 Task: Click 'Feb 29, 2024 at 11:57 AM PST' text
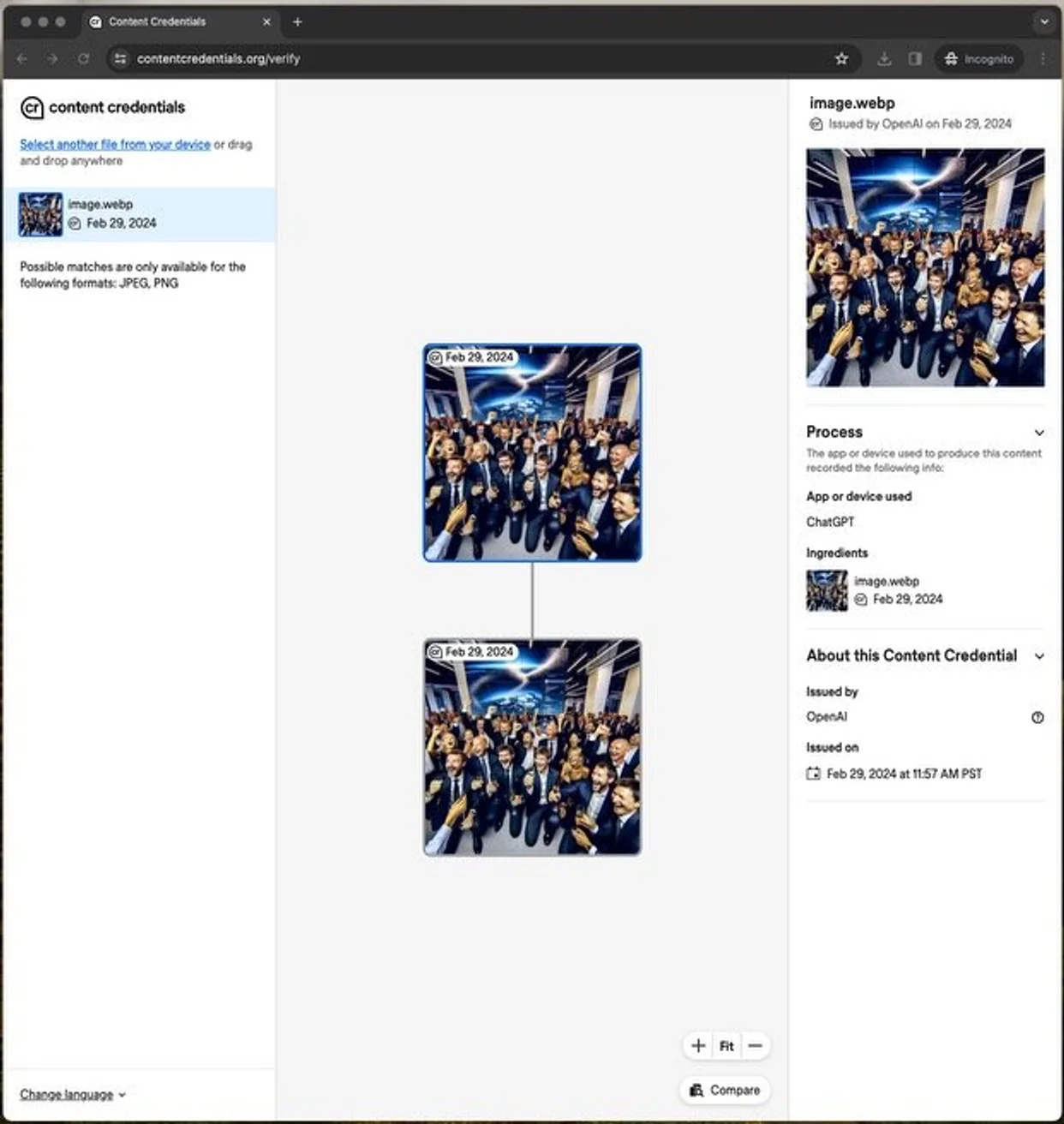(905, 774)
